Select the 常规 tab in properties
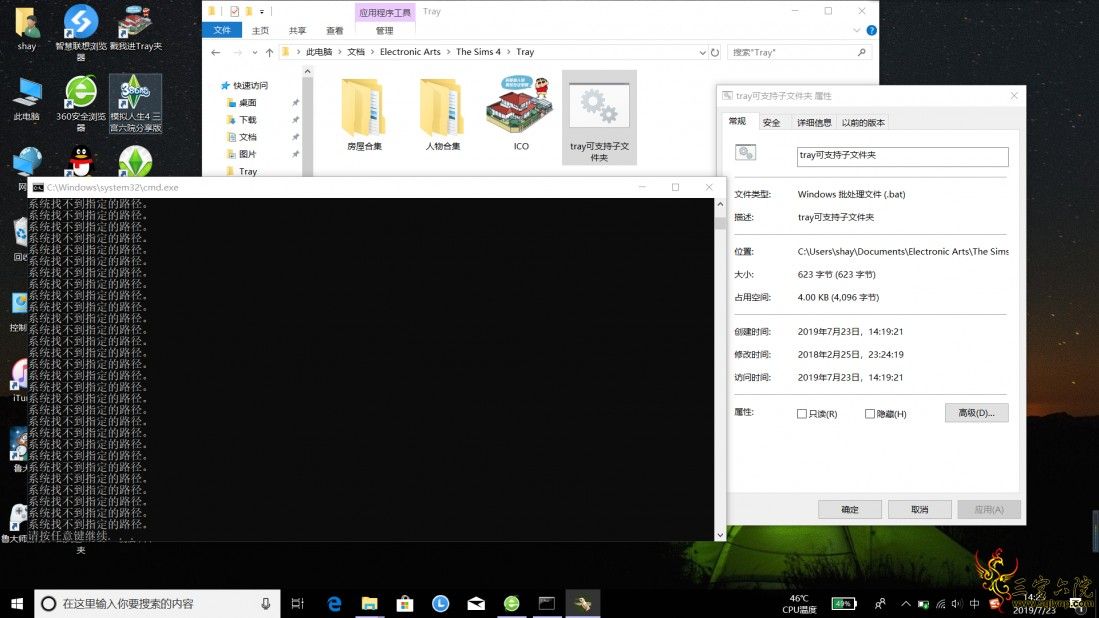The height and width of the screenshot is (618, 1099). pyautogui.click(x=737, y=121)
